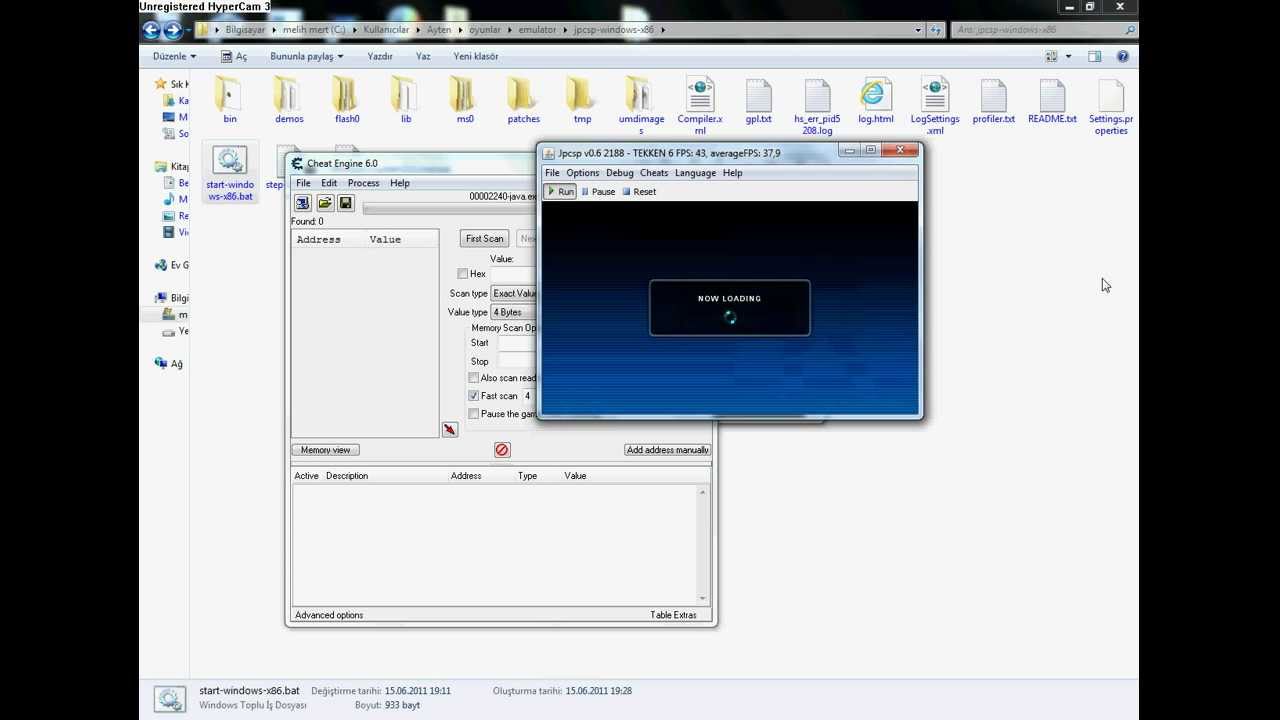
Task: Open Jpcsp Debug menu
Action: click(620, 173)
